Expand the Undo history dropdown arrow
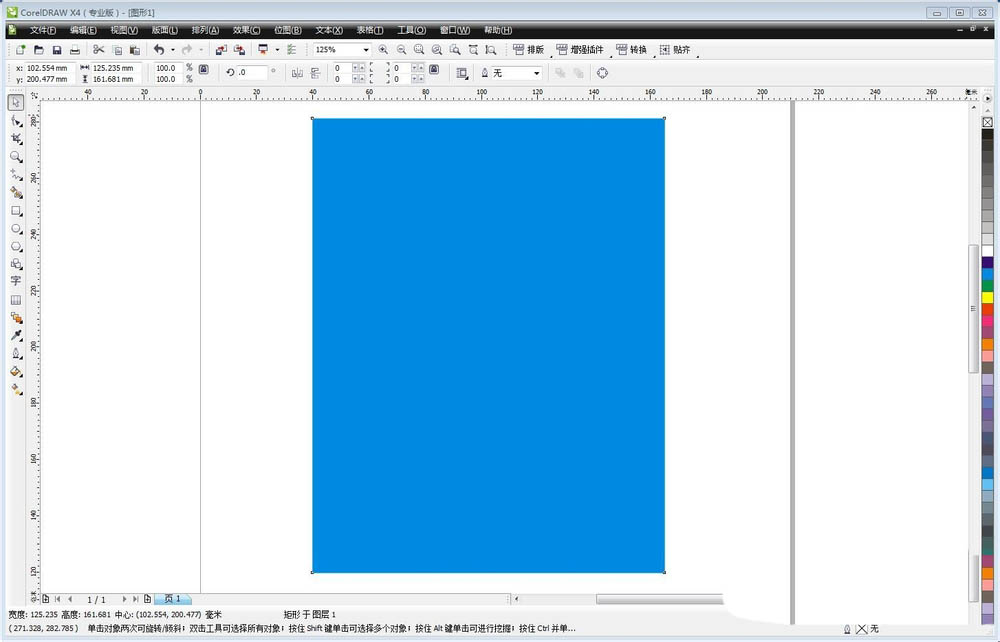The width and height of the screenshot is (1000, 642). coord(172,50)
